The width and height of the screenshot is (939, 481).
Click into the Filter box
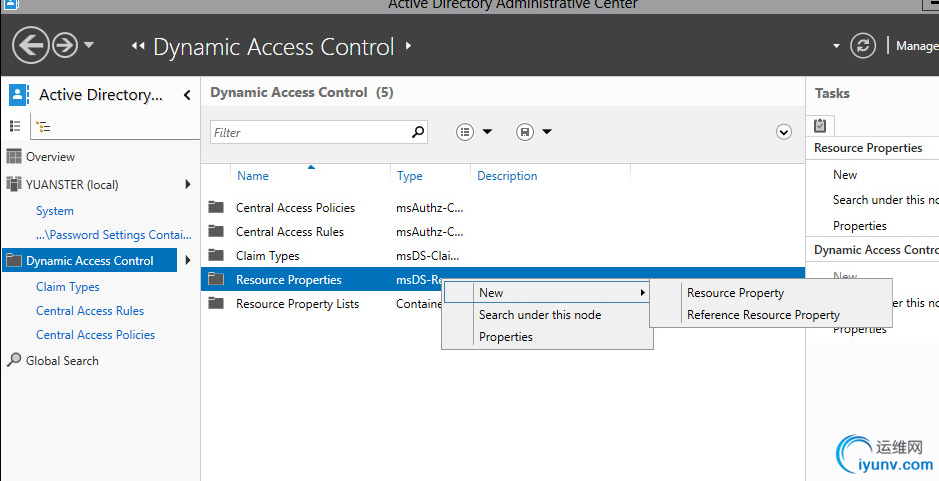click(x=311, y=132)
